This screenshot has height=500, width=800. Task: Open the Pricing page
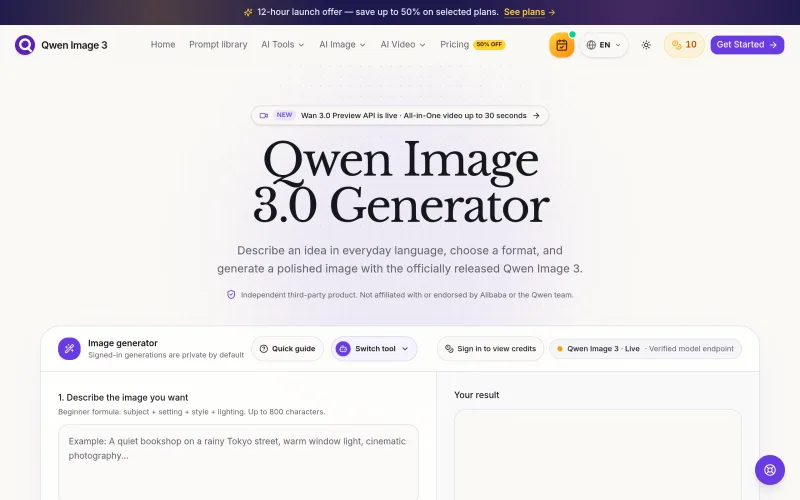[454, 45]
